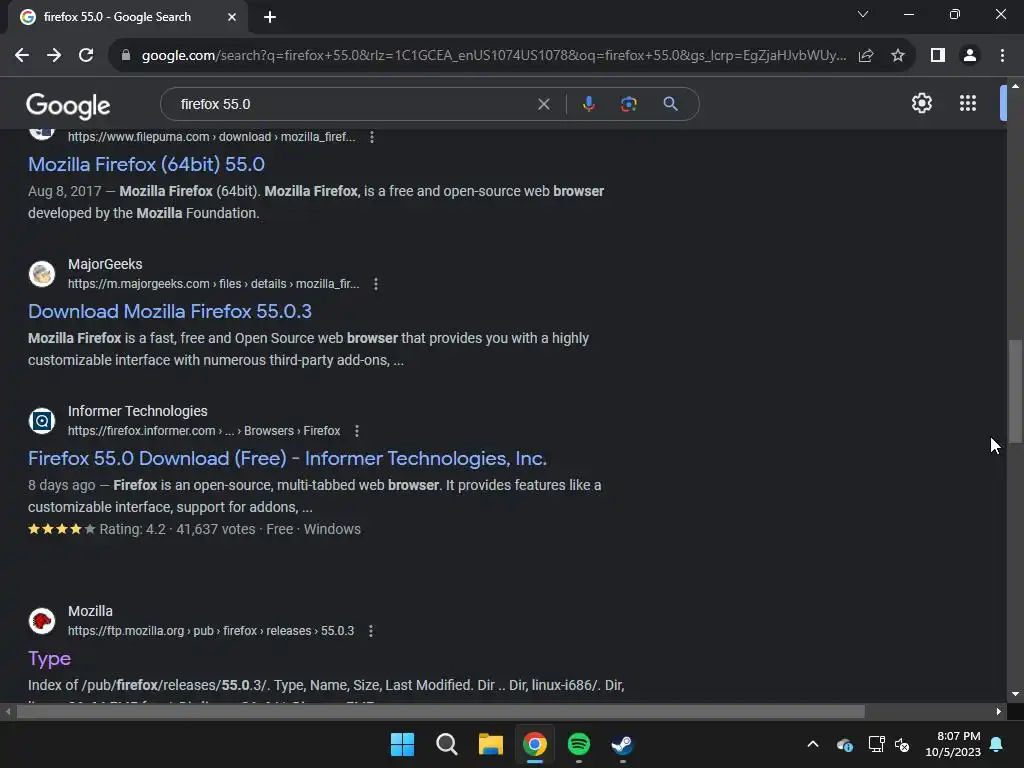The height and width of the screenshot is (768, 1024).
Task: Bookmark this page with the star icon
Action: [898, 56]
